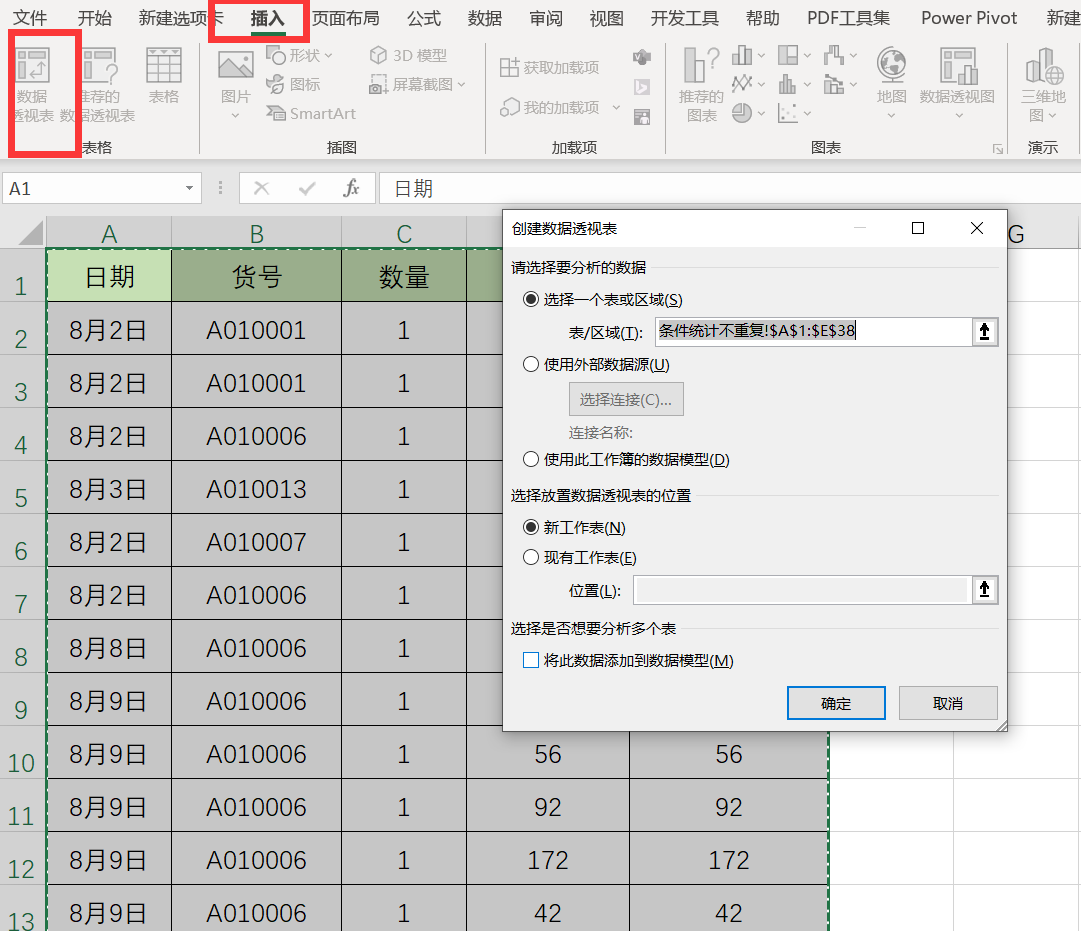The width and height of the screenshot is (1081, 931).
Task: Insert a pie or doughnut chart
Action: [x=742, y=113]
